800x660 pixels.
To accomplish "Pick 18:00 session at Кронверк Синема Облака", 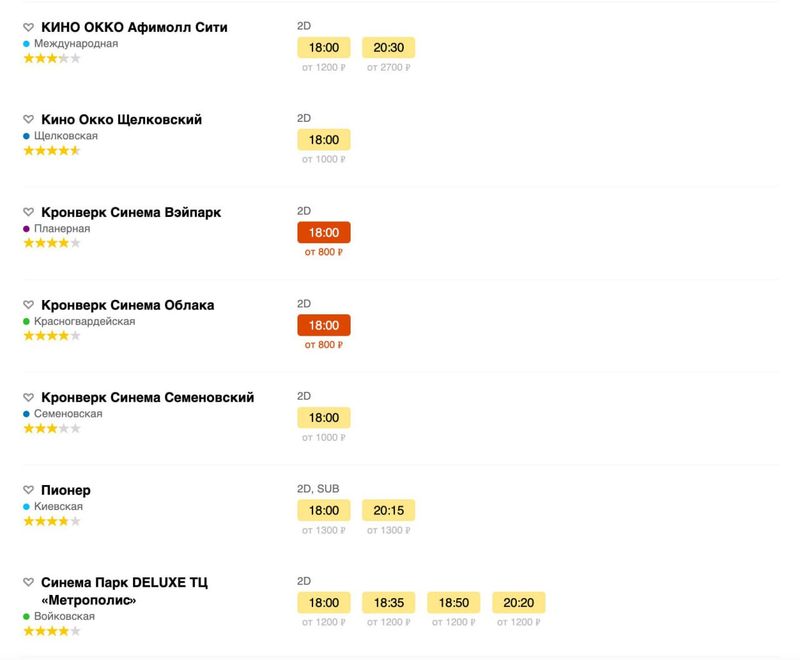I will pyautogui.click(x=324, y=325).
